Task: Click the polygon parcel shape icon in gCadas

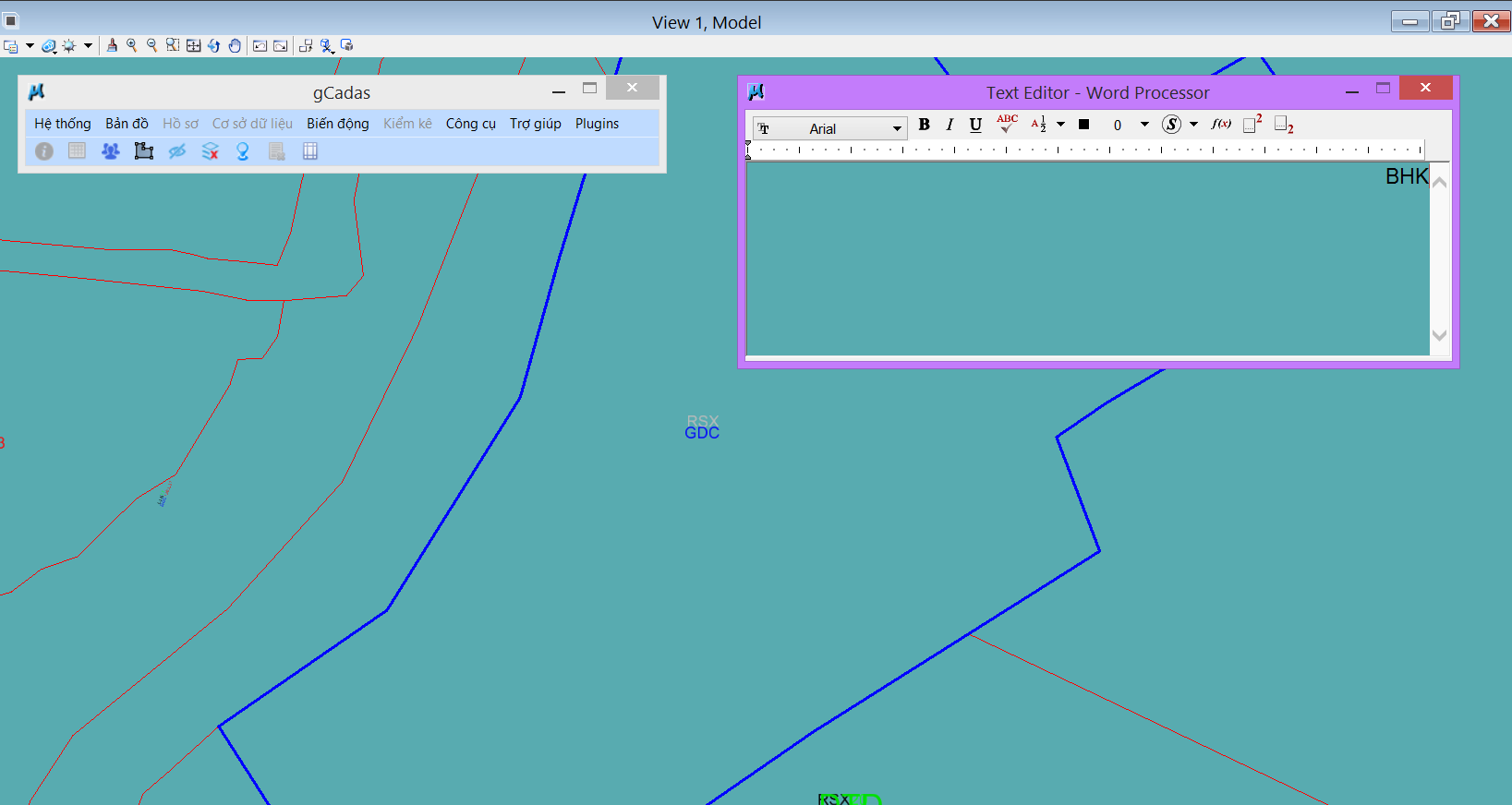Action: [x=143, y=151]
